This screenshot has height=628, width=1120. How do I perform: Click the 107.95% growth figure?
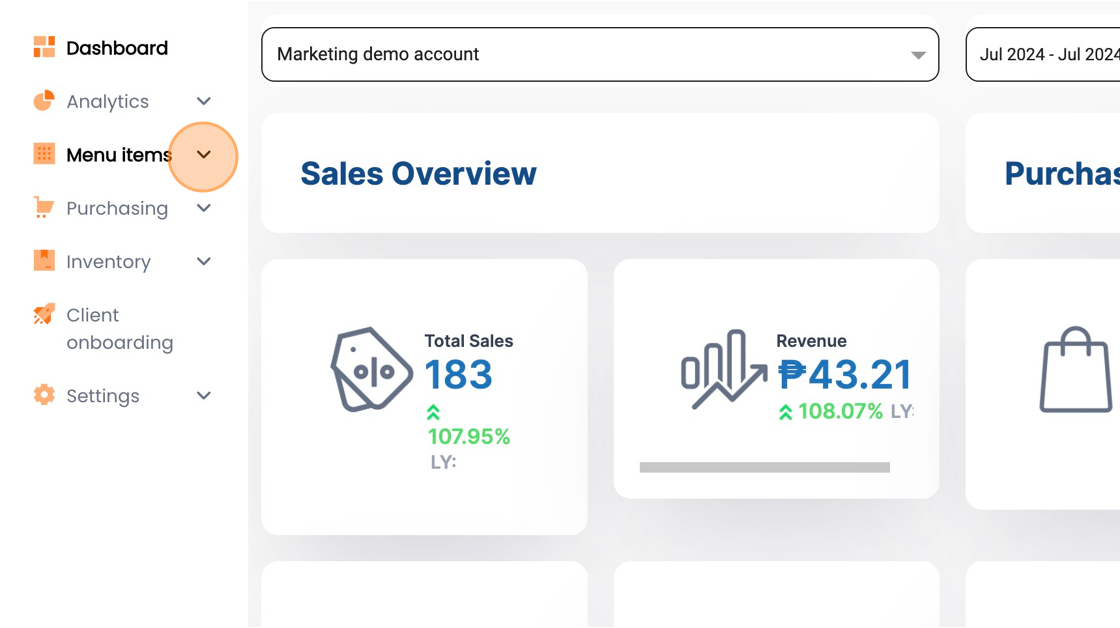click(469, 437)
